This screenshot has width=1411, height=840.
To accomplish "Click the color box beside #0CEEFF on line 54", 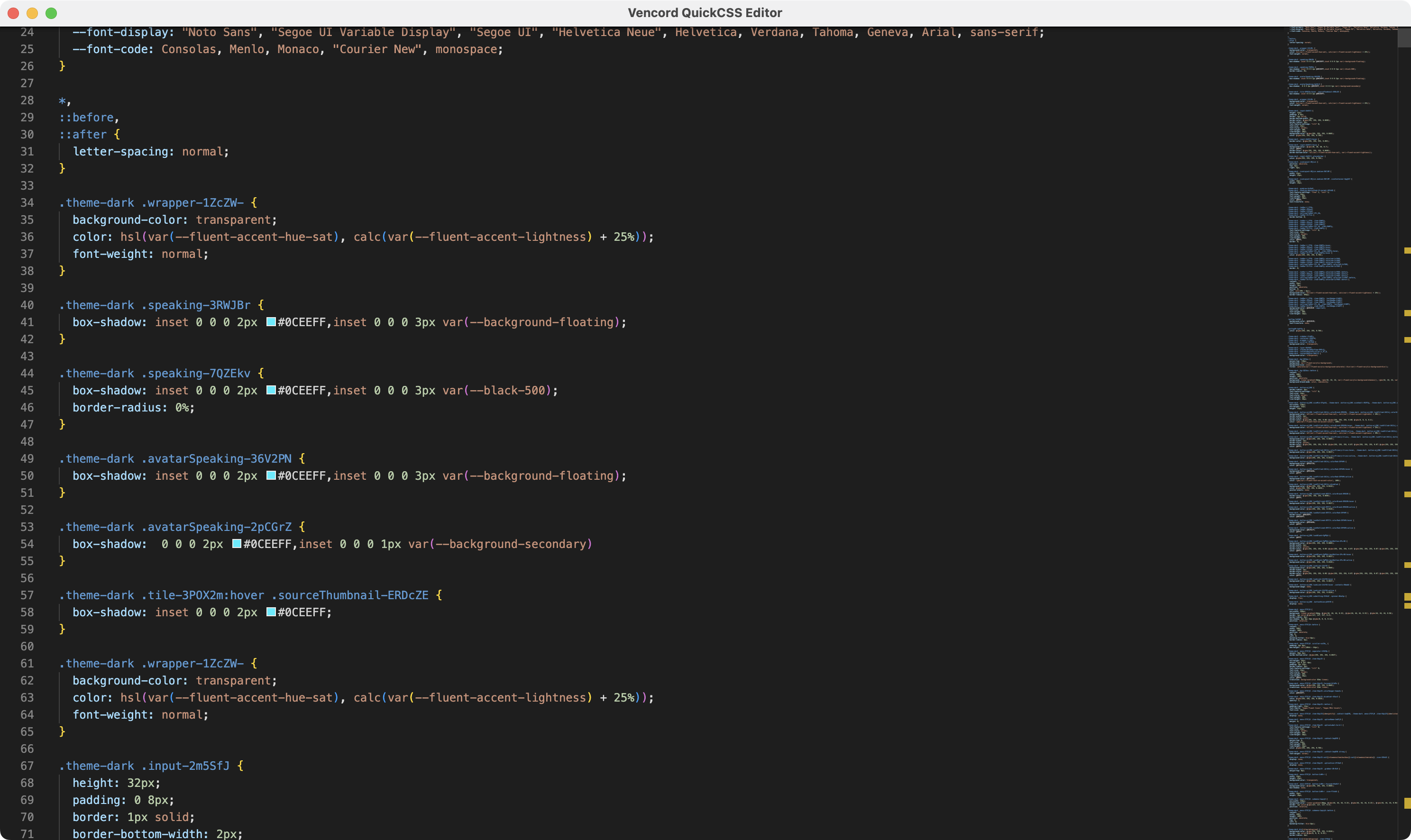I will (236, 544).
